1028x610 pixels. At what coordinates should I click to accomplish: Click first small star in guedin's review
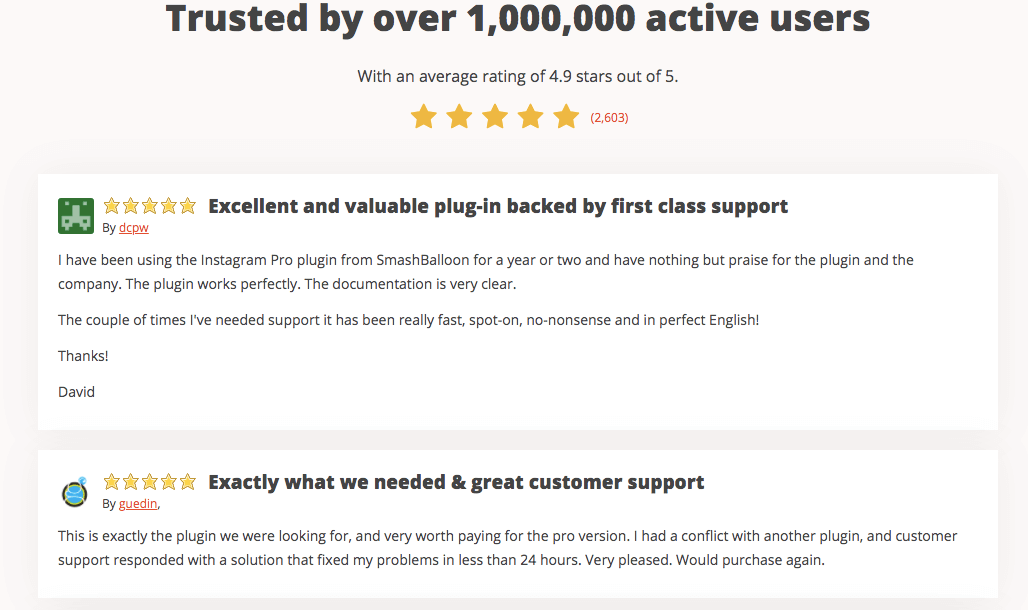tap(111, 482)
